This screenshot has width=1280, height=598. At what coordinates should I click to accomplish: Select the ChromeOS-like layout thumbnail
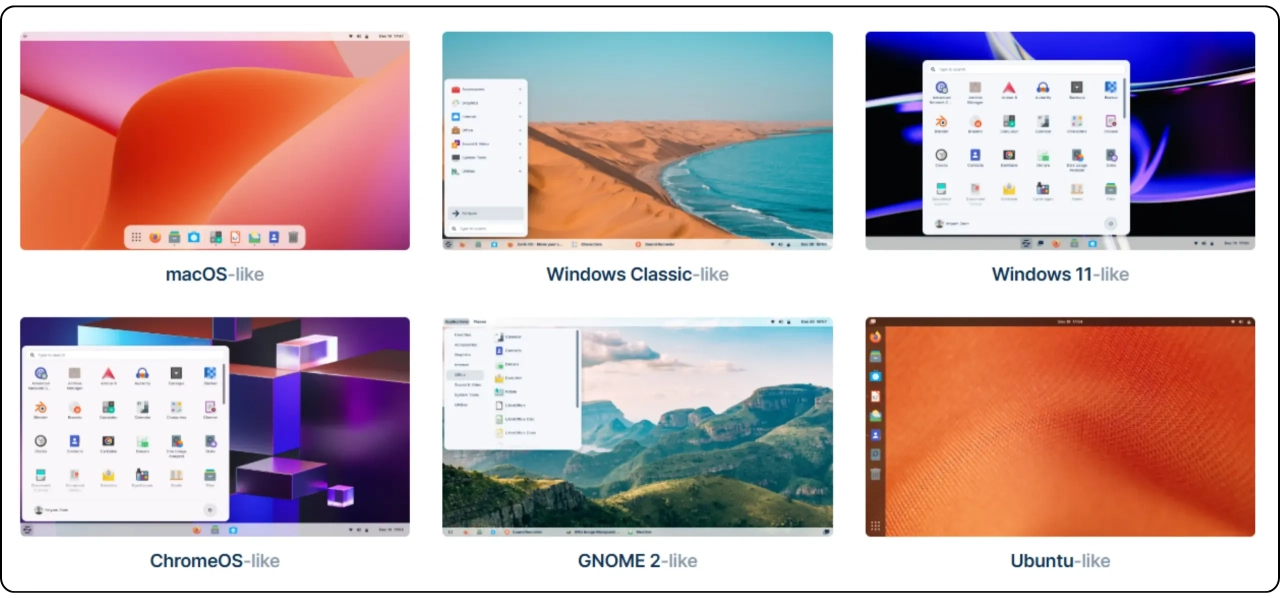[215, 427]
